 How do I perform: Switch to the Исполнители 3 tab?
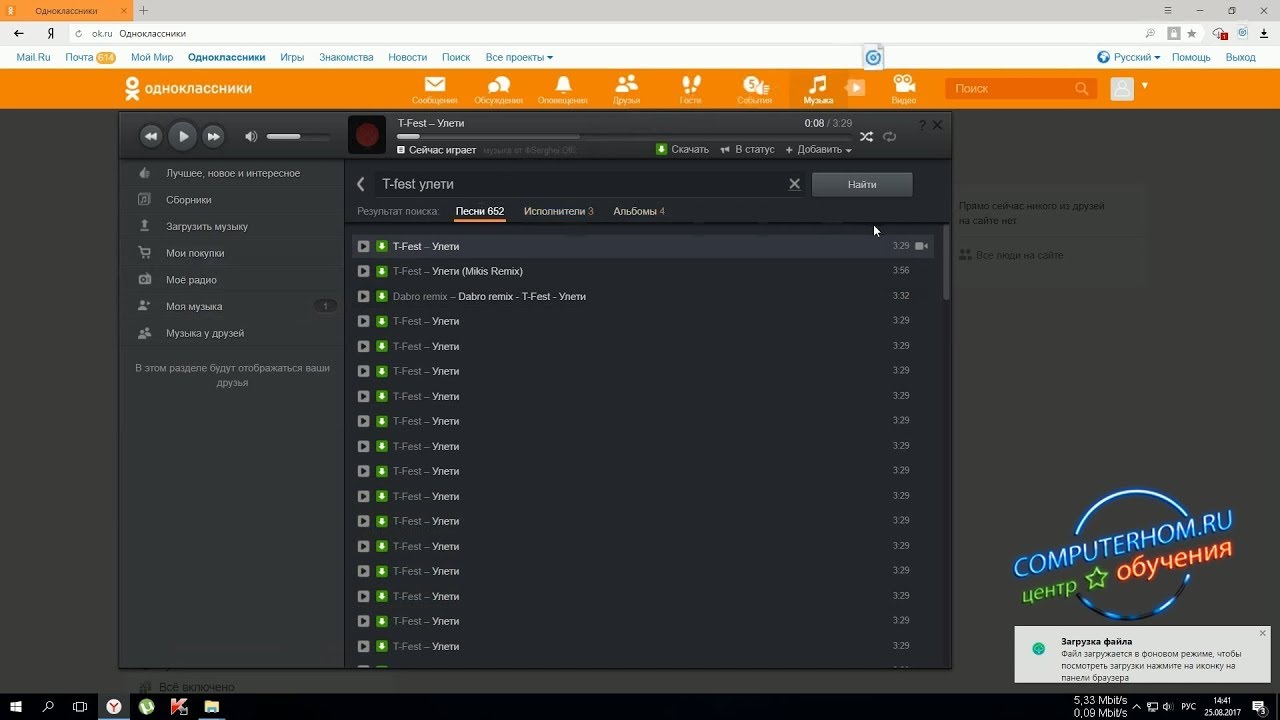(559, 211)
